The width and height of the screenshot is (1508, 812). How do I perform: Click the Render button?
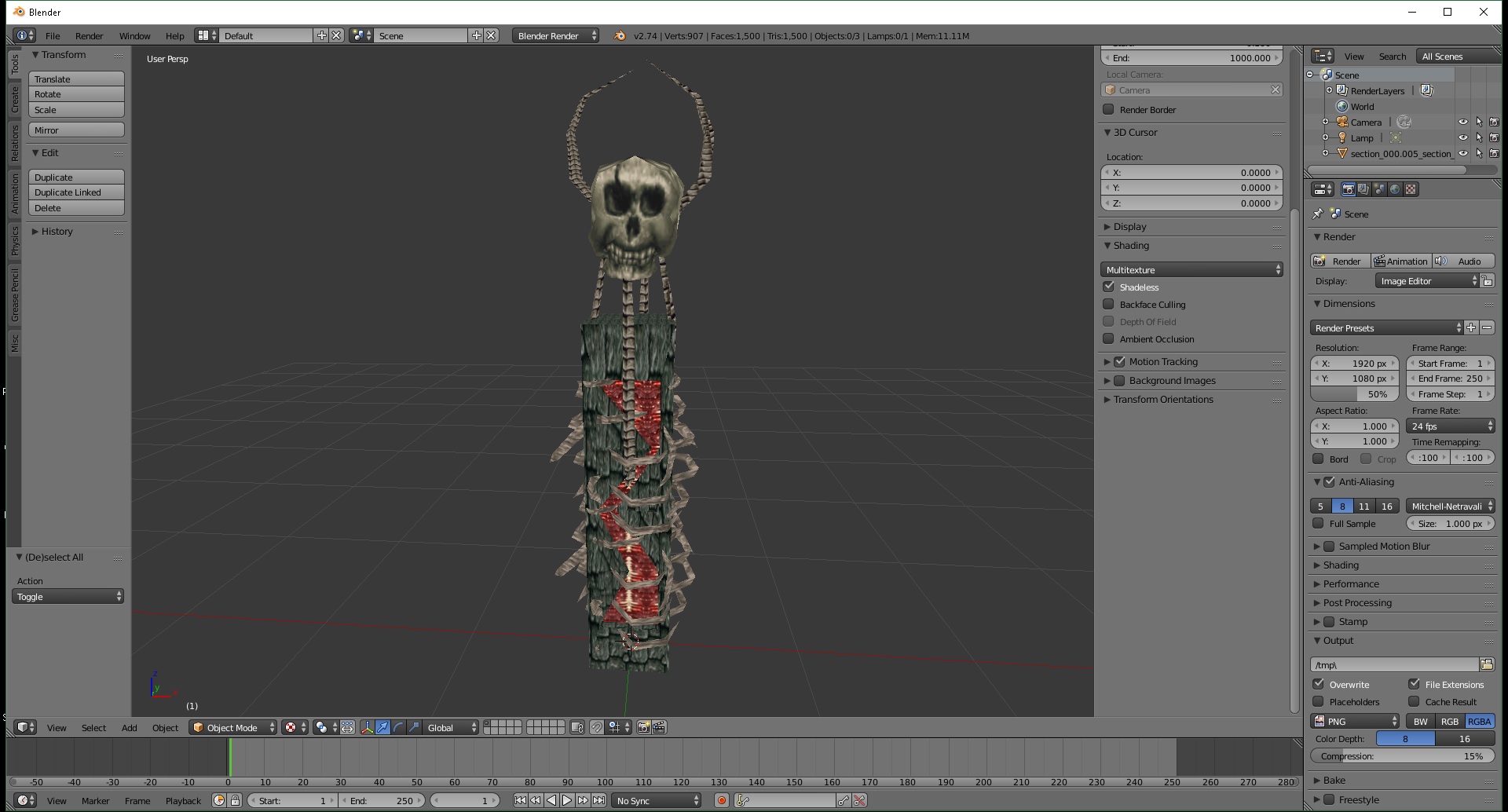(1340, 262)
